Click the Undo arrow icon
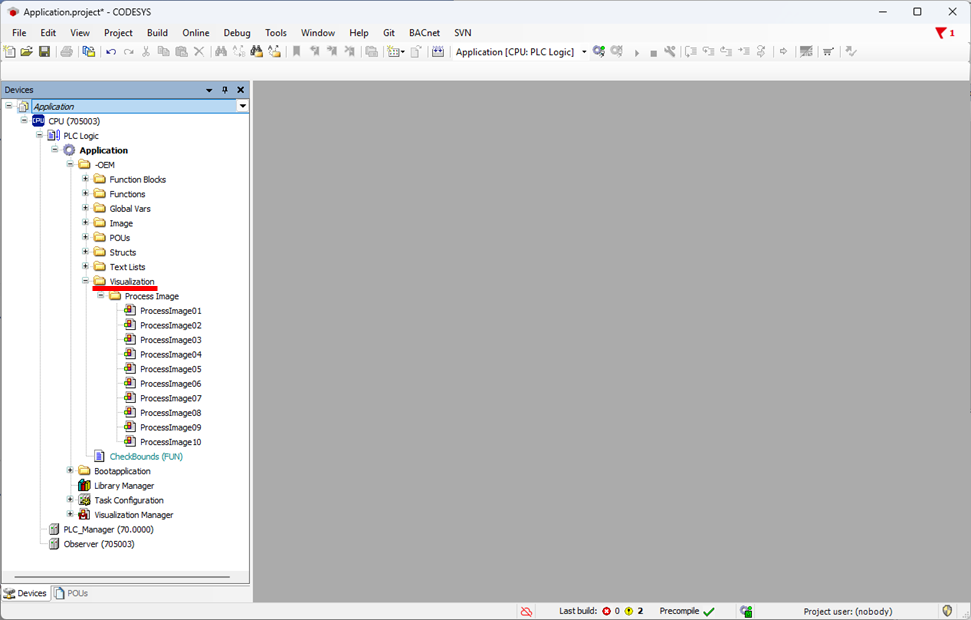 coord(111,52)
